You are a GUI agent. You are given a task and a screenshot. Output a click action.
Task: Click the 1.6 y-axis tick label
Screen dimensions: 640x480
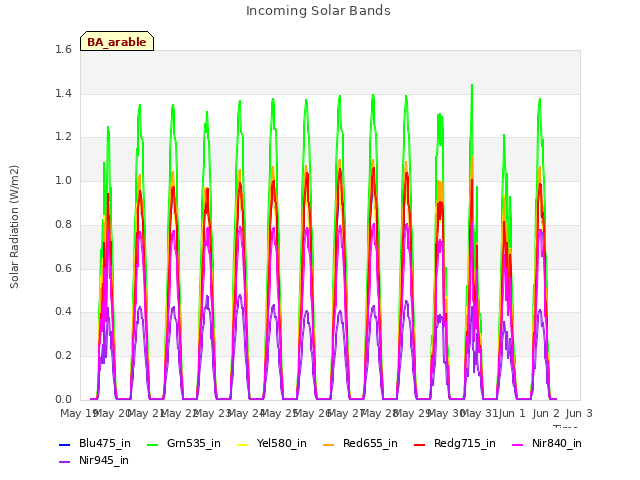coord(63,49)
